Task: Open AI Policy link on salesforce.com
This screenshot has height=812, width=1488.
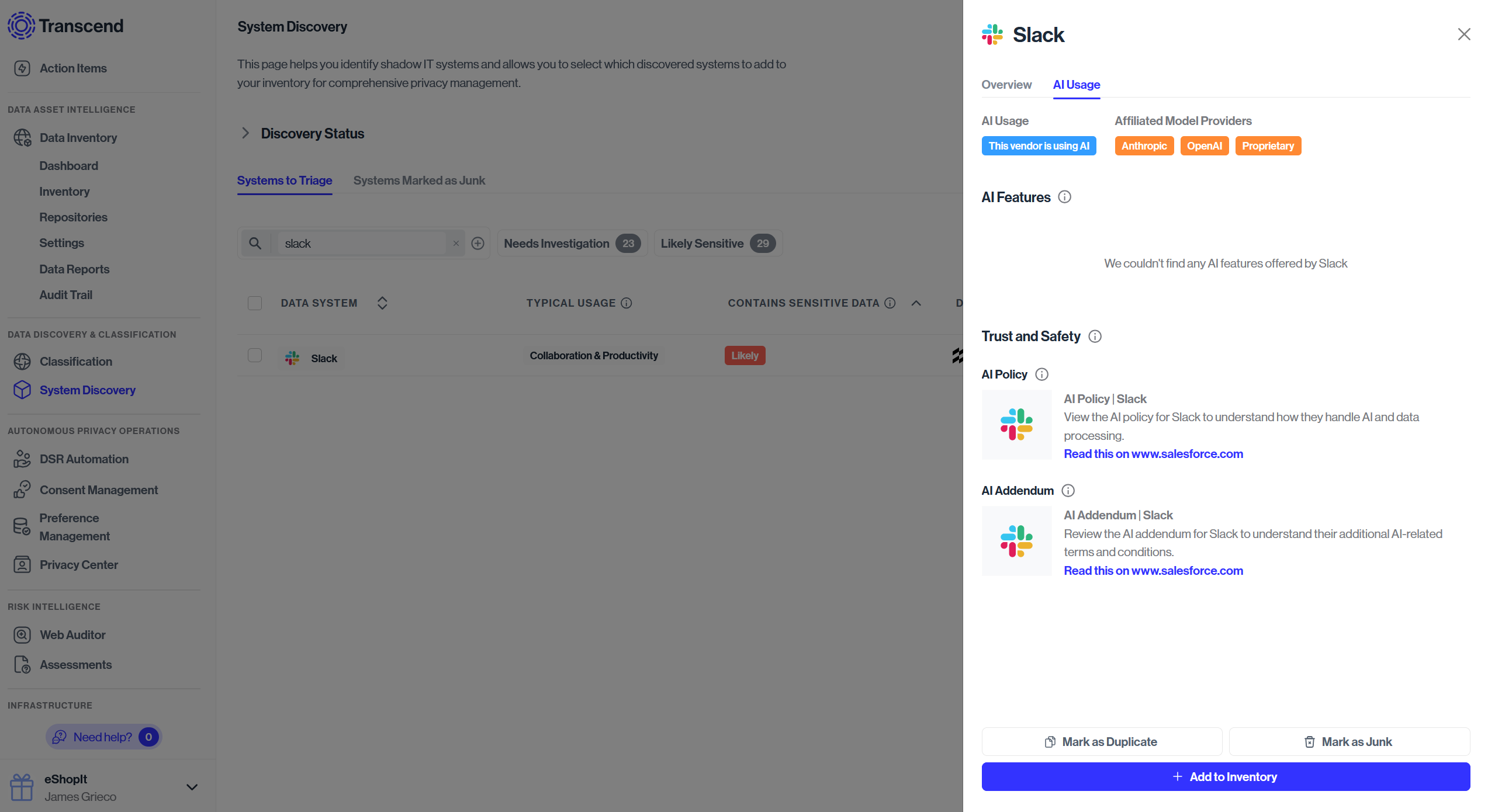Action: (1153, 454)
